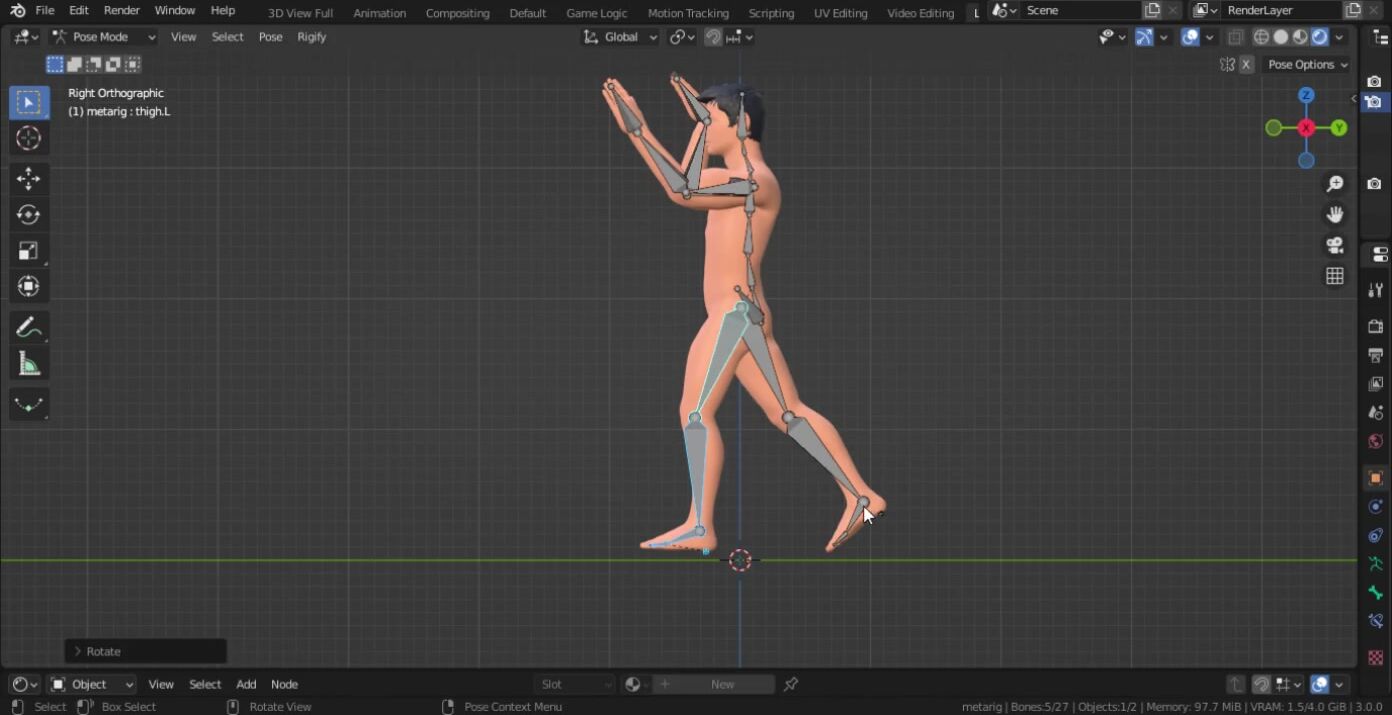Open the Render menu

pyautogui.click(x=122, y=11)
